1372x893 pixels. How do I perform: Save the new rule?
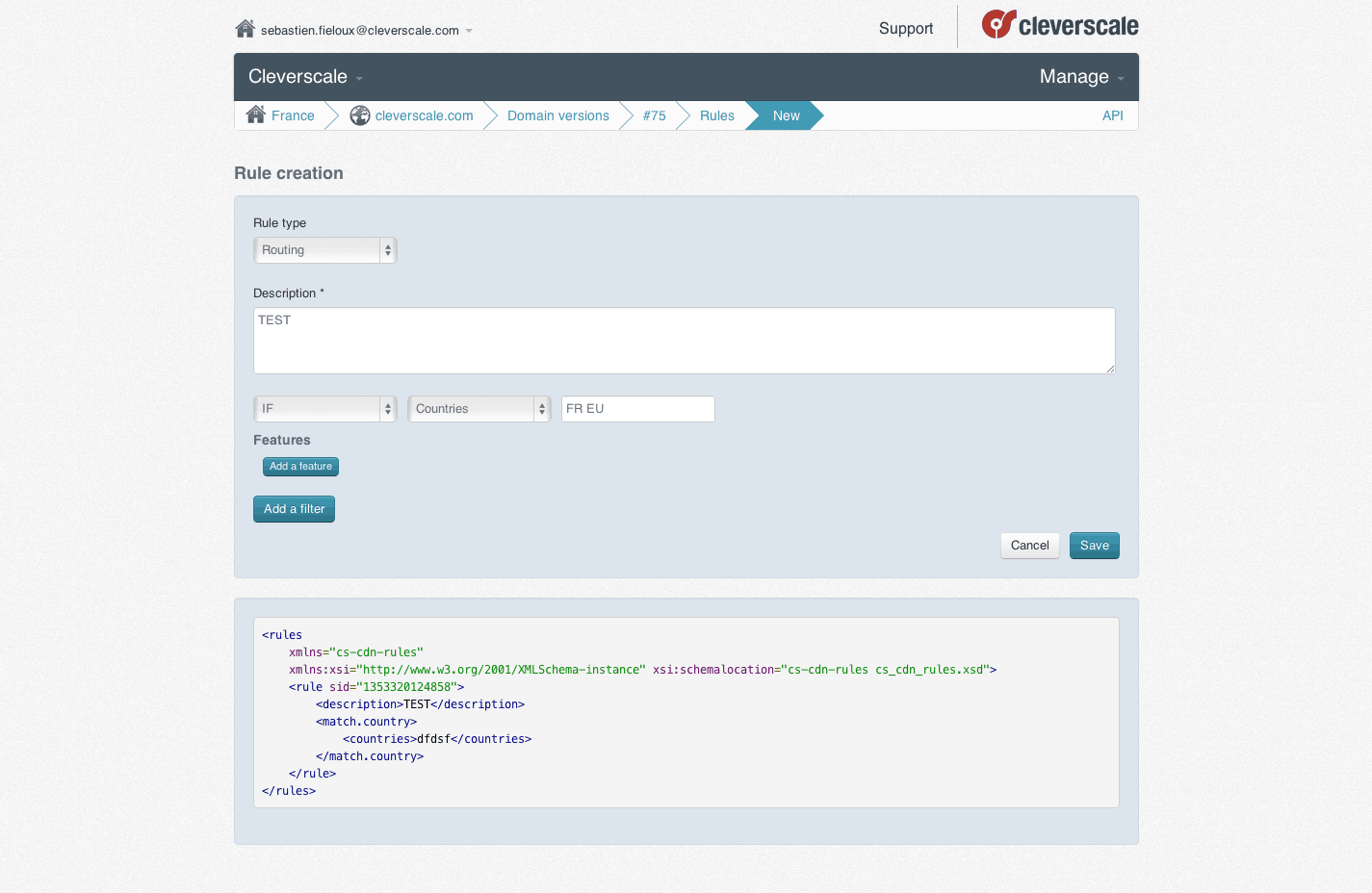point(1095,546)
